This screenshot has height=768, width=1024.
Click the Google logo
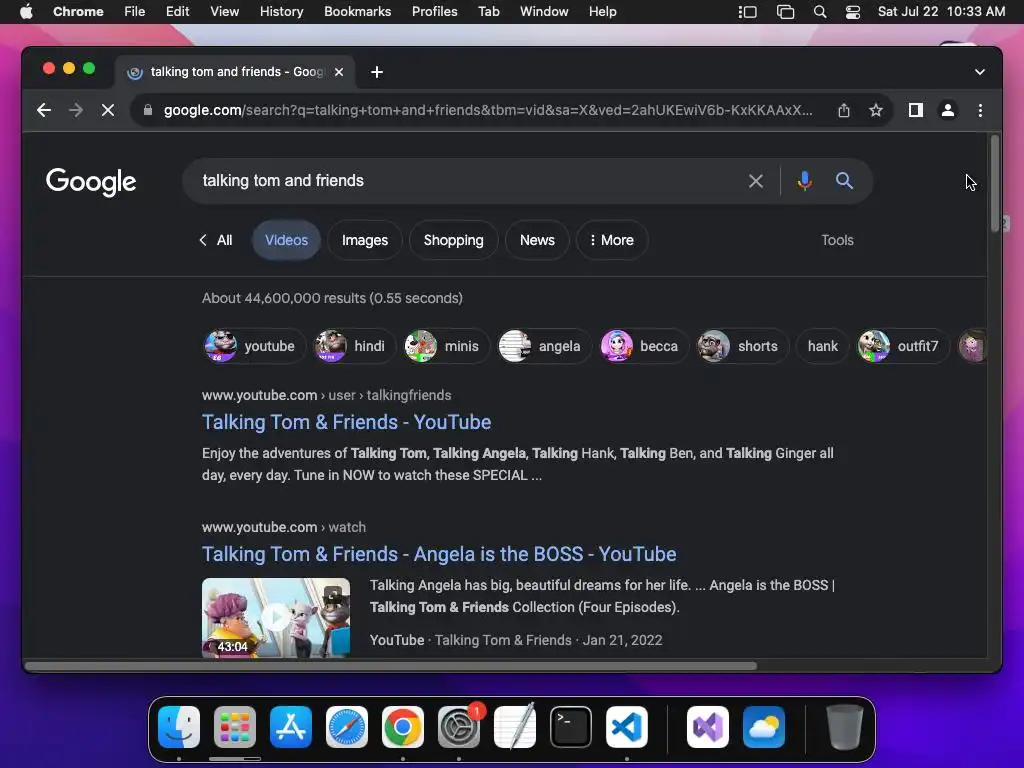[x=91, y=182]
